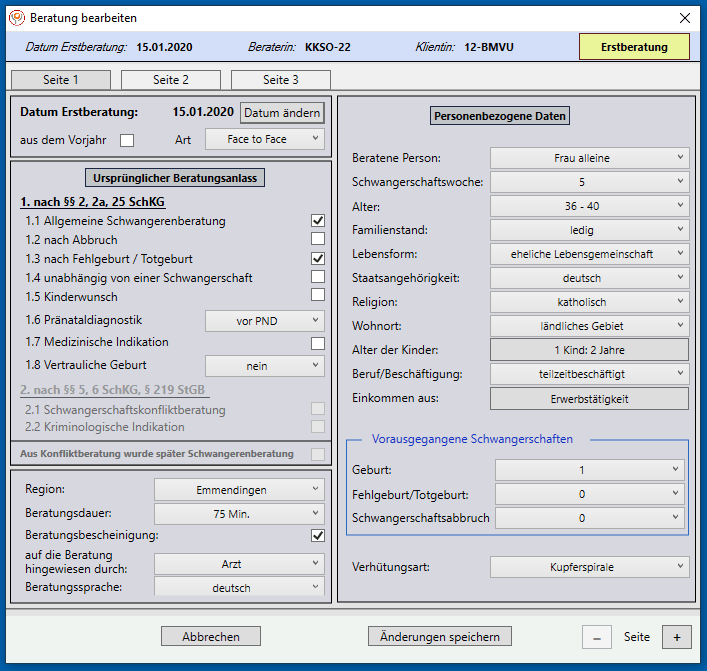Enable the Kinderwunsch checkbox
Image resolution: width=707 pixels, height=671 pixels.
pos(318,295)
